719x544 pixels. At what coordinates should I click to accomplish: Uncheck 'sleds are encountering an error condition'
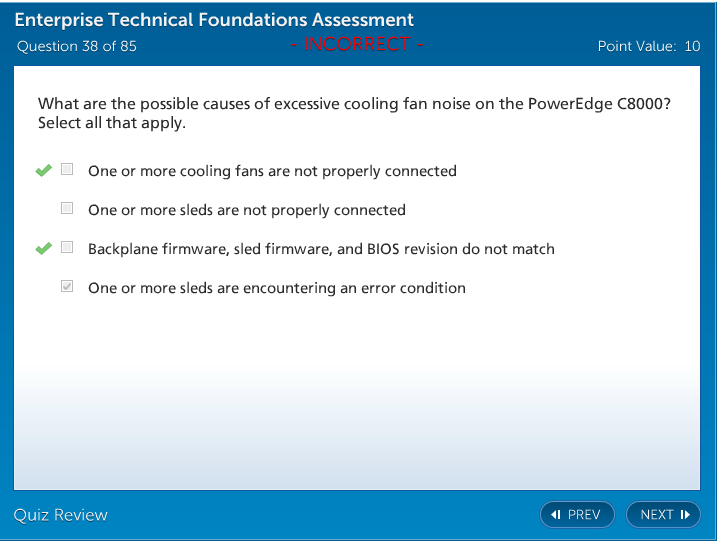(67, 287)
